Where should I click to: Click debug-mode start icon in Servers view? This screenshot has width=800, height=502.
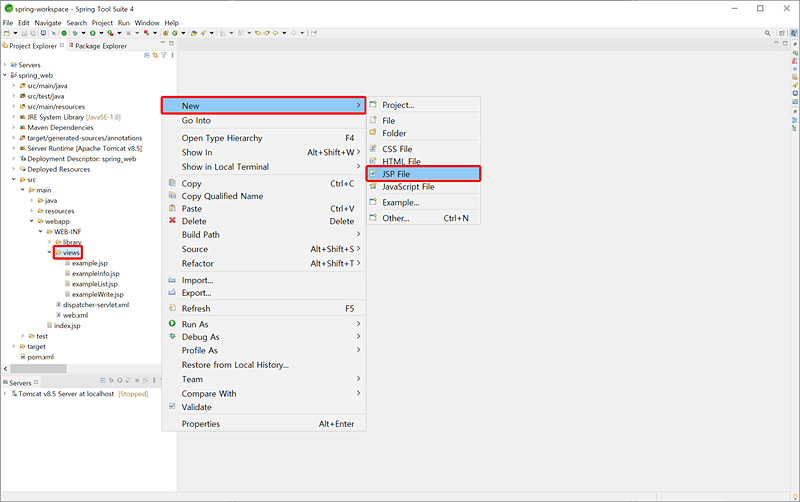(x=111, y=380)
